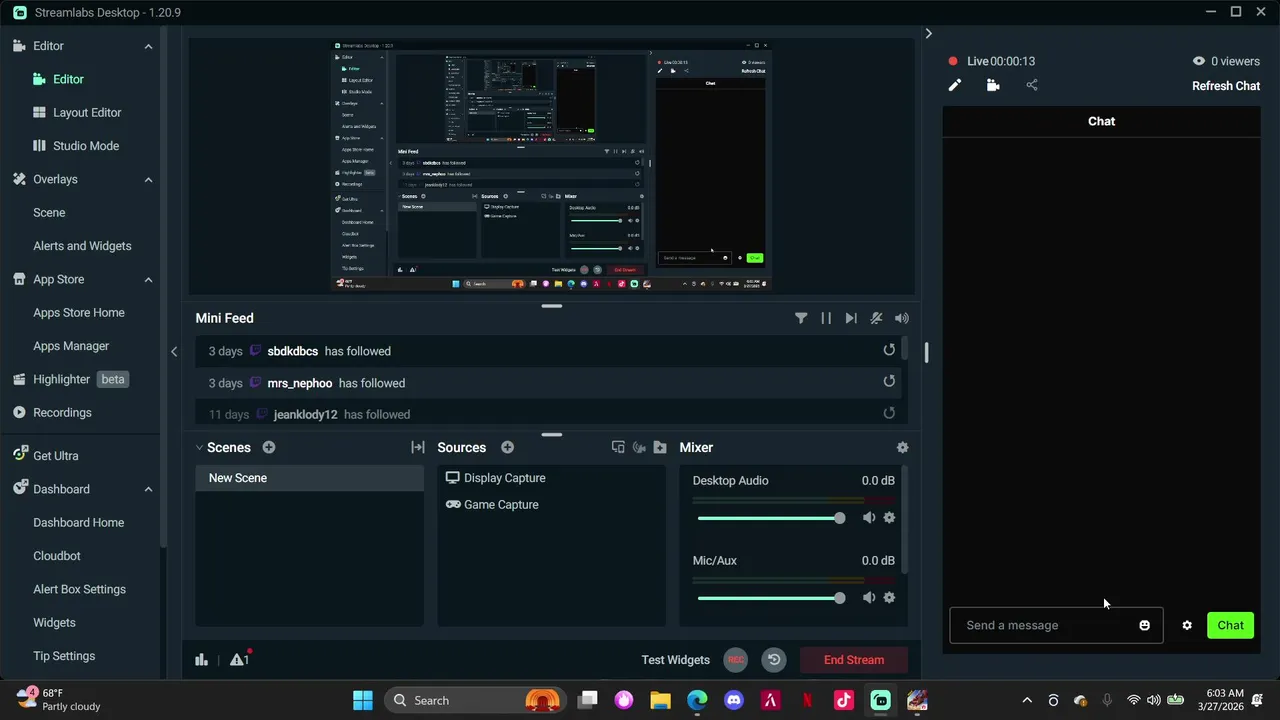Viewport: 1280px width, 720px height.
Task: Click Get Ultra in sidebar
Action: 56,456
